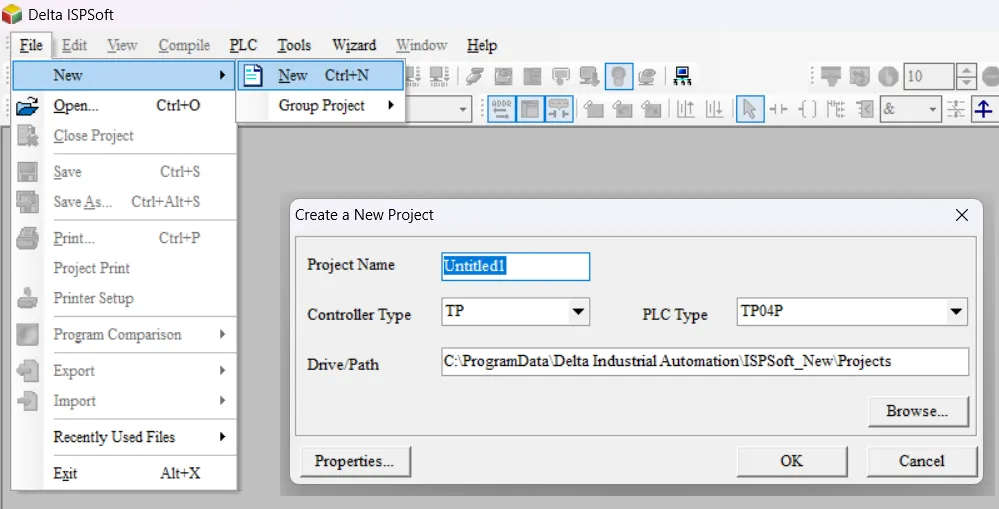
Task: Click the Project Name field with Untitled1
Action: pyautogui.click(x=515, y=266)
